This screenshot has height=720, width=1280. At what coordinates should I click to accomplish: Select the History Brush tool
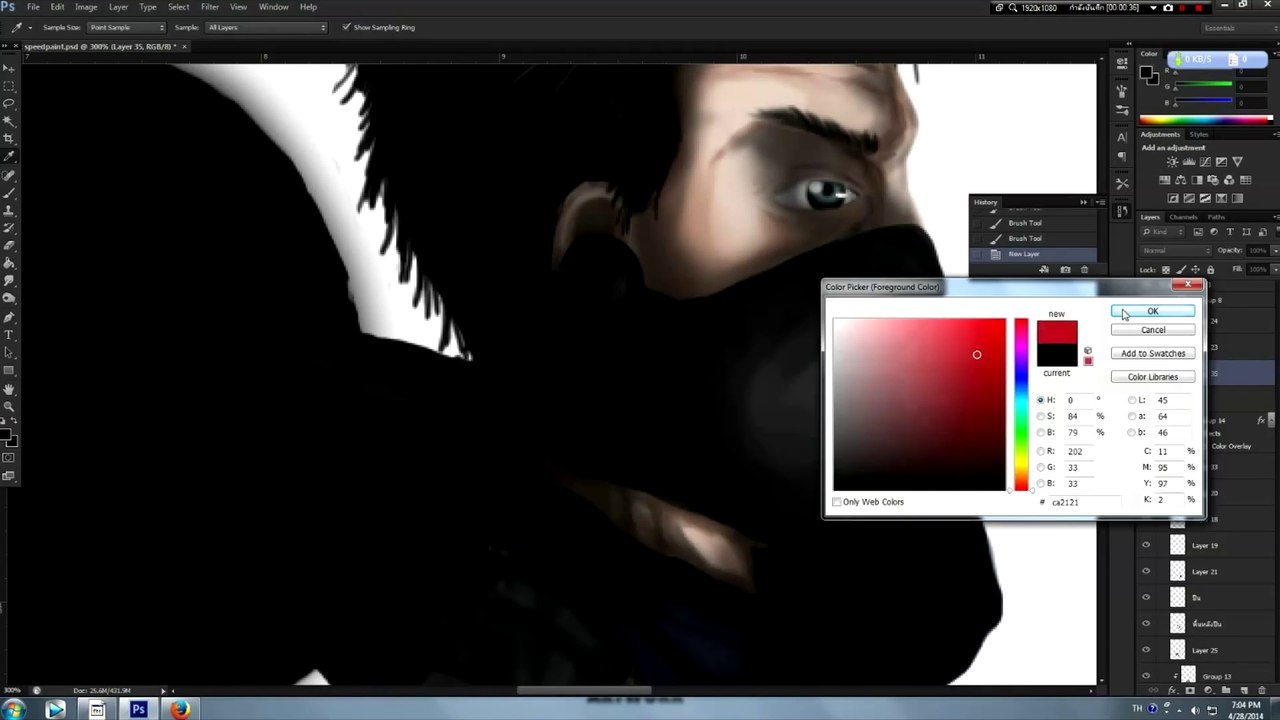click(9, 228)
